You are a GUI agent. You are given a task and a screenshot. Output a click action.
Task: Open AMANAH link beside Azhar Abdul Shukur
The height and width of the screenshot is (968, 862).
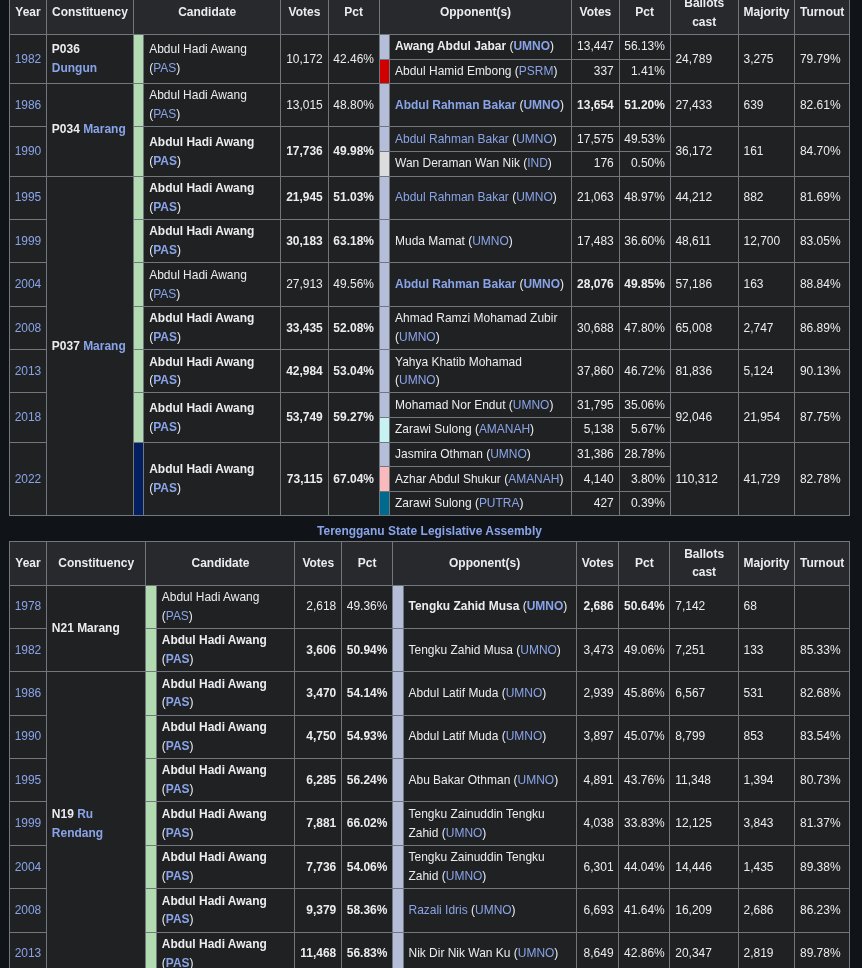[x=534, y=478]
